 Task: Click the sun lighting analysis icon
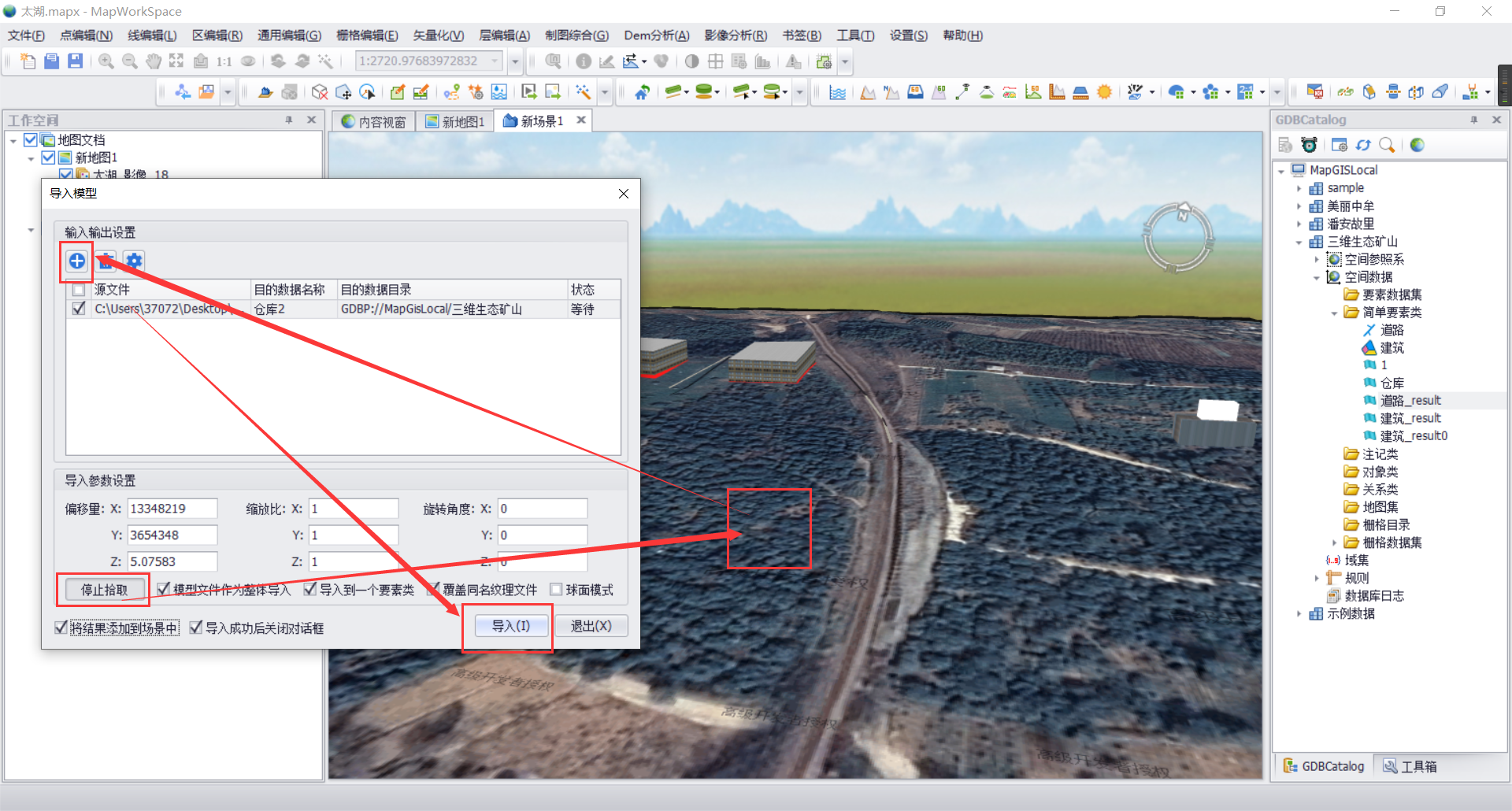1105,92
